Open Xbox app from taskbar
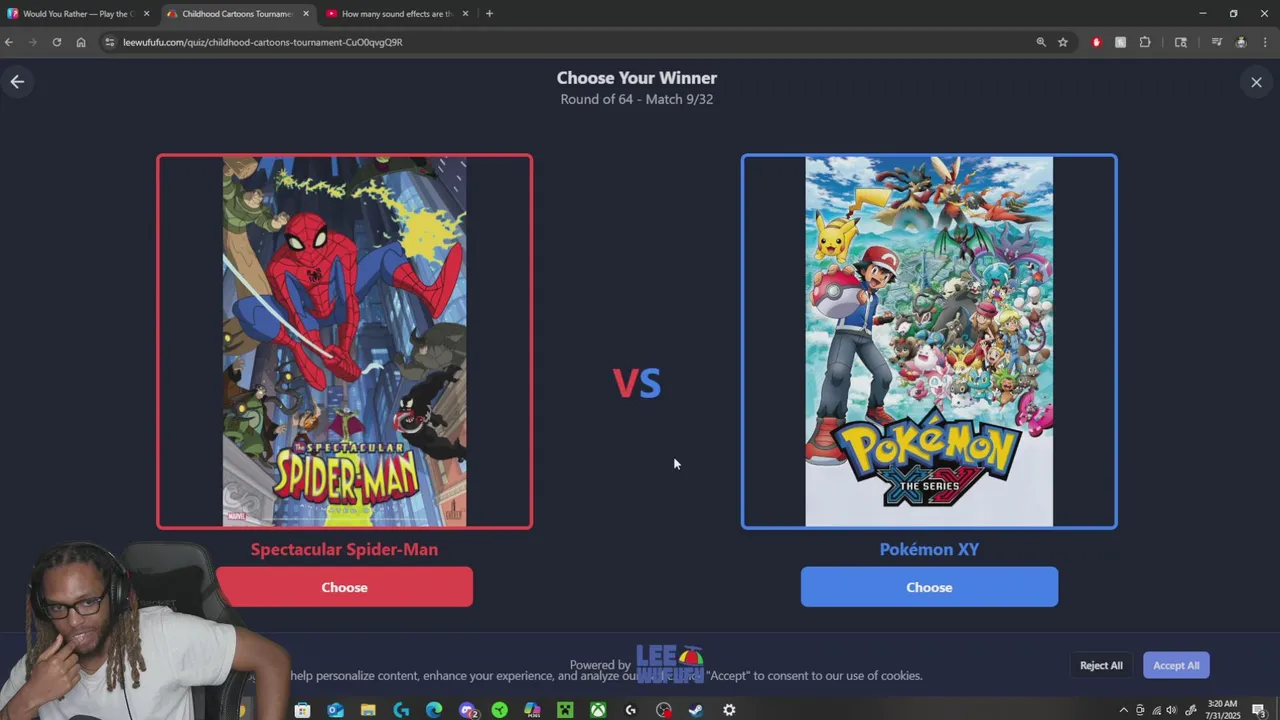Image resolution: width=1280 pixels, height=720 pixels. [x=598, y=710]
